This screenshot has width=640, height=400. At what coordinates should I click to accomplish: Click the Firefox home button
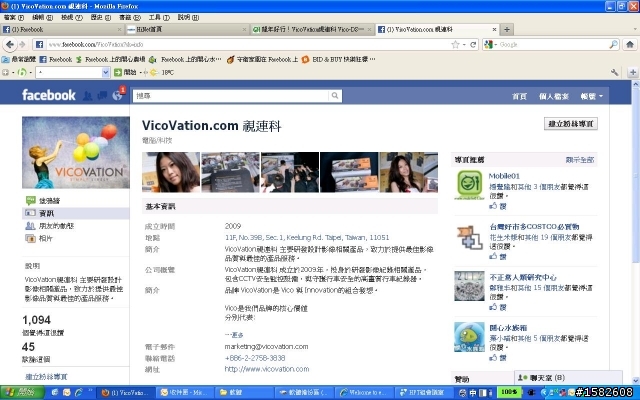pos(630,44)
